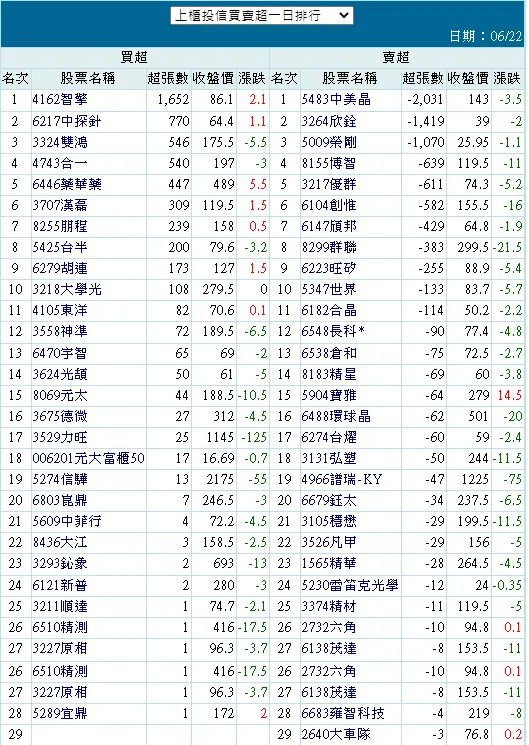Viewport: 529px width, 745px height.
Task: Select the 6548長科* link
Action: (333, 331)
